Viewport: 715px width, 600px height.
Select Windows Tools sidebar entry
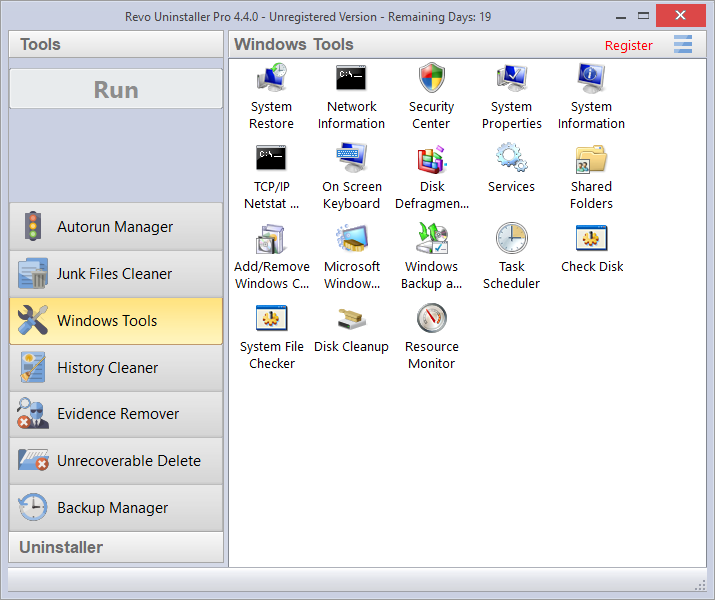point(116,321)
